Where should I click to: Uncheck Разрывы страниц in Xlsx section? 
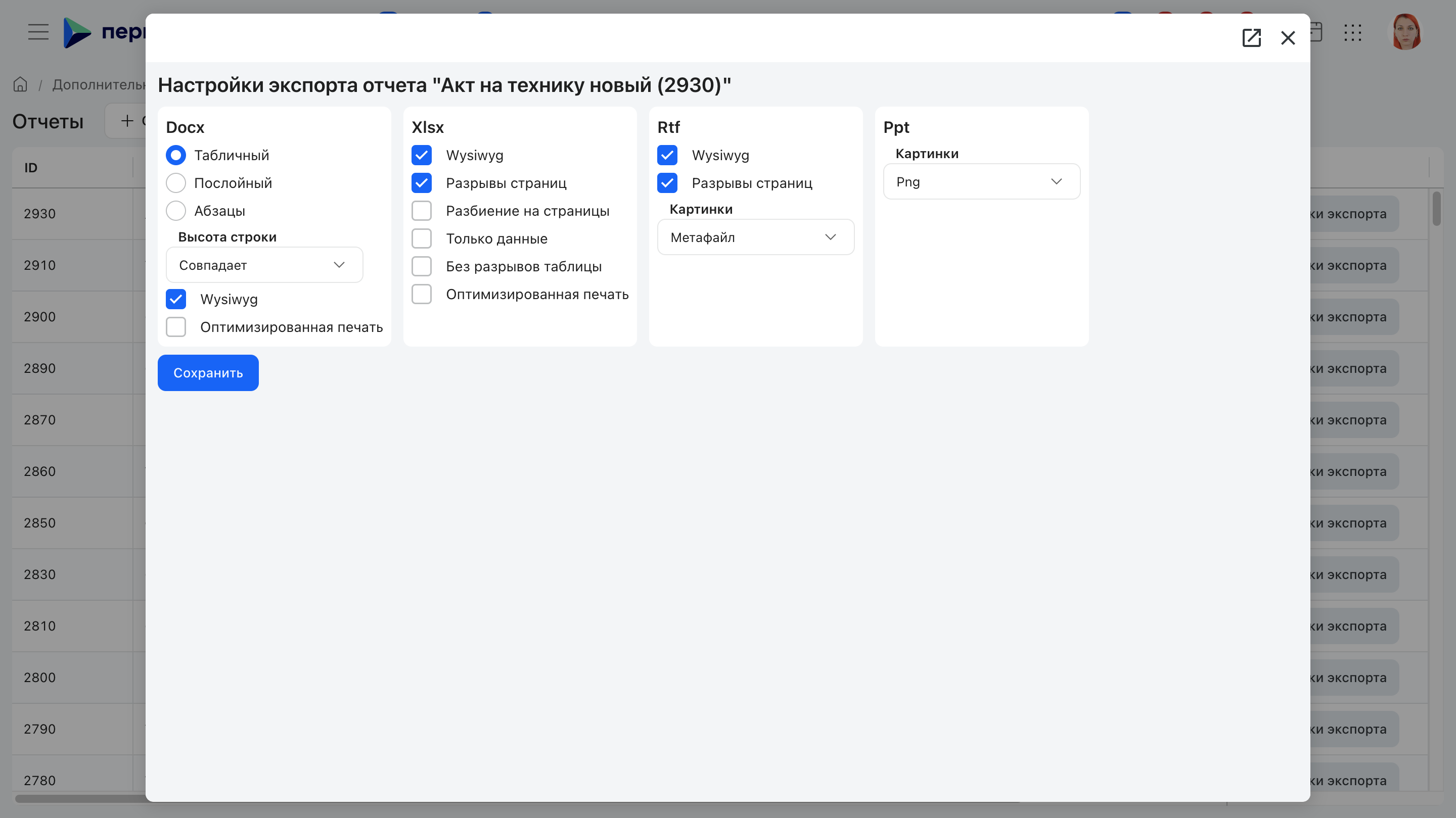[422, 182]
